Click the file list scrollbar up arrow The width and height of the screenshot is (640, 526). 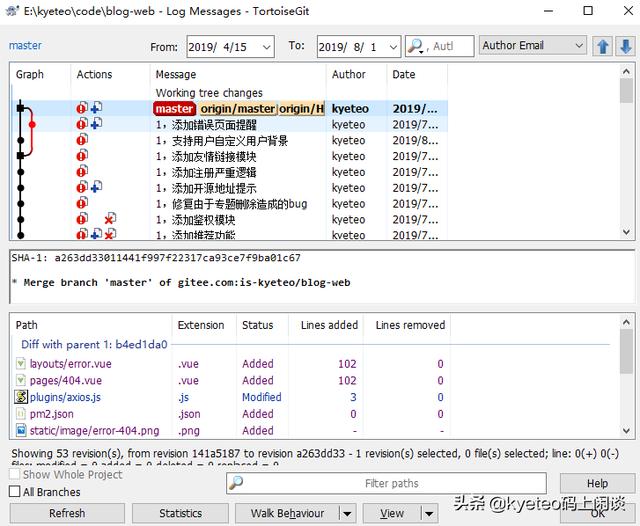pos(626,322)
